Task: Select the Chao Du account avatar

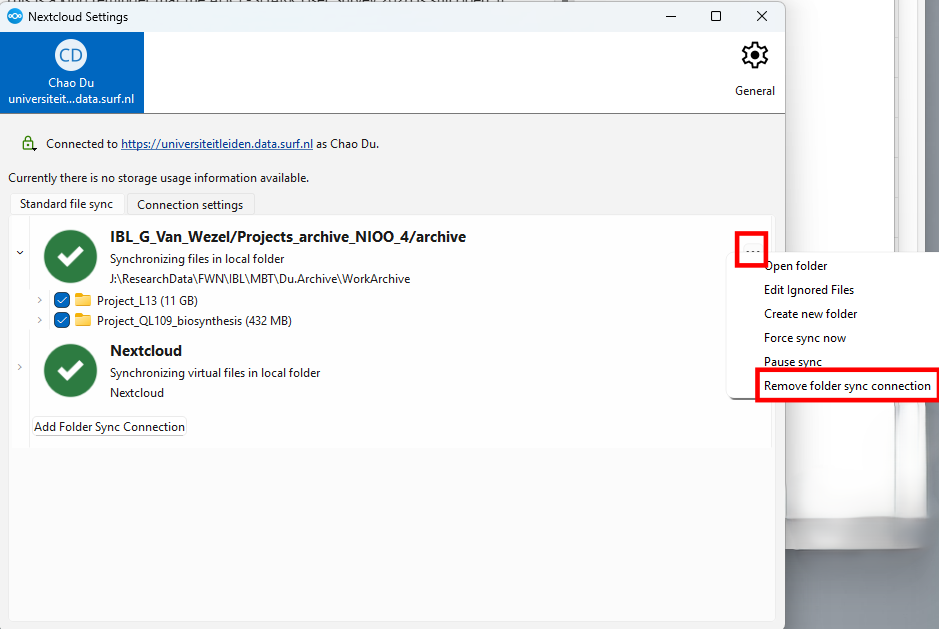Action: (x=71, y=55)
